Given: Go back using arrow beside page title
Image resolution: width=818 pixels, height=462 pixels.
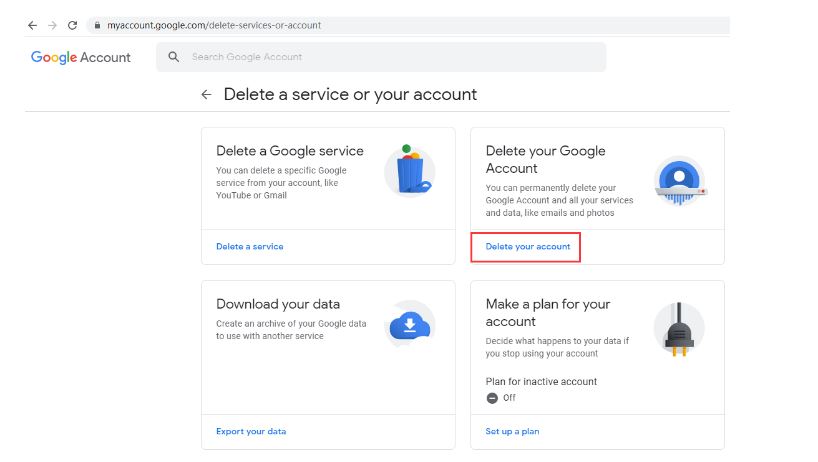Looking at the screenshot, I should [x=206, y=95].
